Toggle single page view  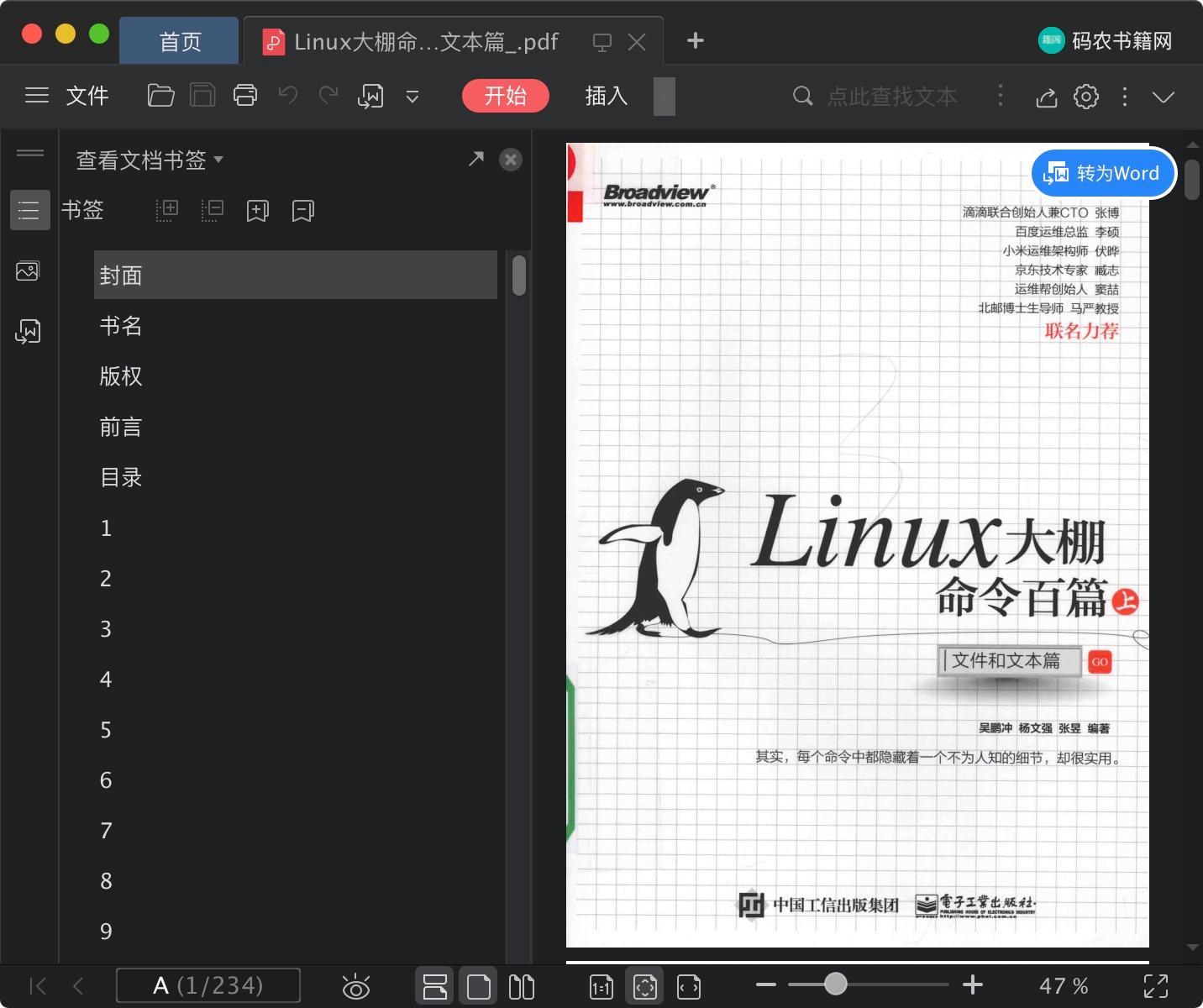pyautogui.click(x=479, y=986)
